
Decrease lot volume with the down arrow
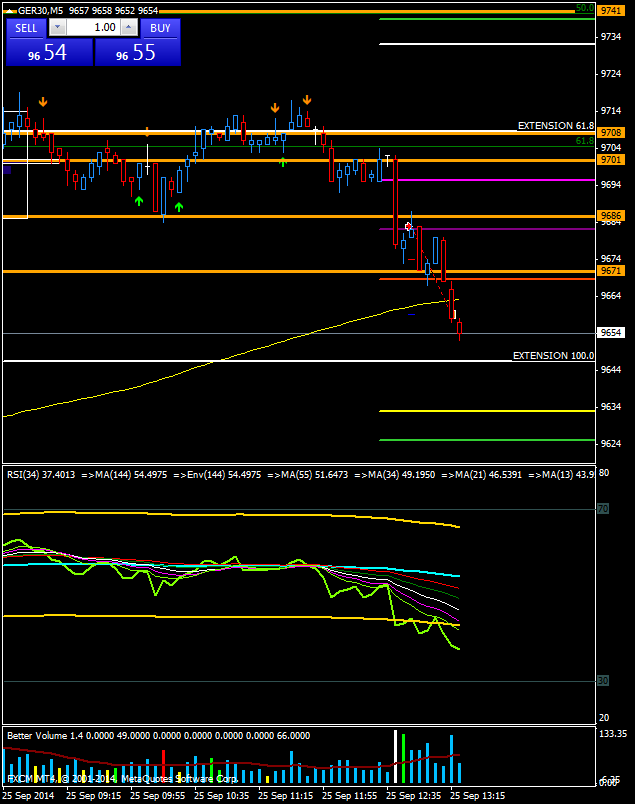[x=56, y=28]
